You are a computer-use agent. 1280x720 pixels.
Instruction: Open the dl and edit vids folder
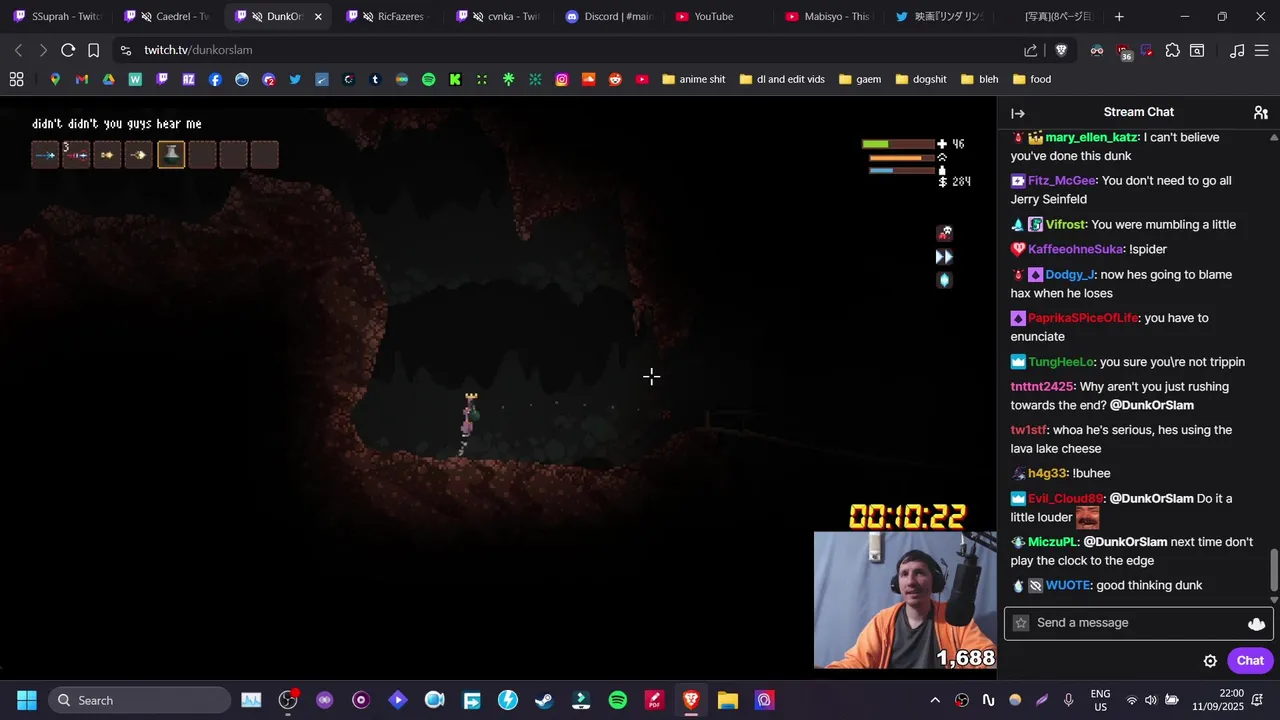781,79
